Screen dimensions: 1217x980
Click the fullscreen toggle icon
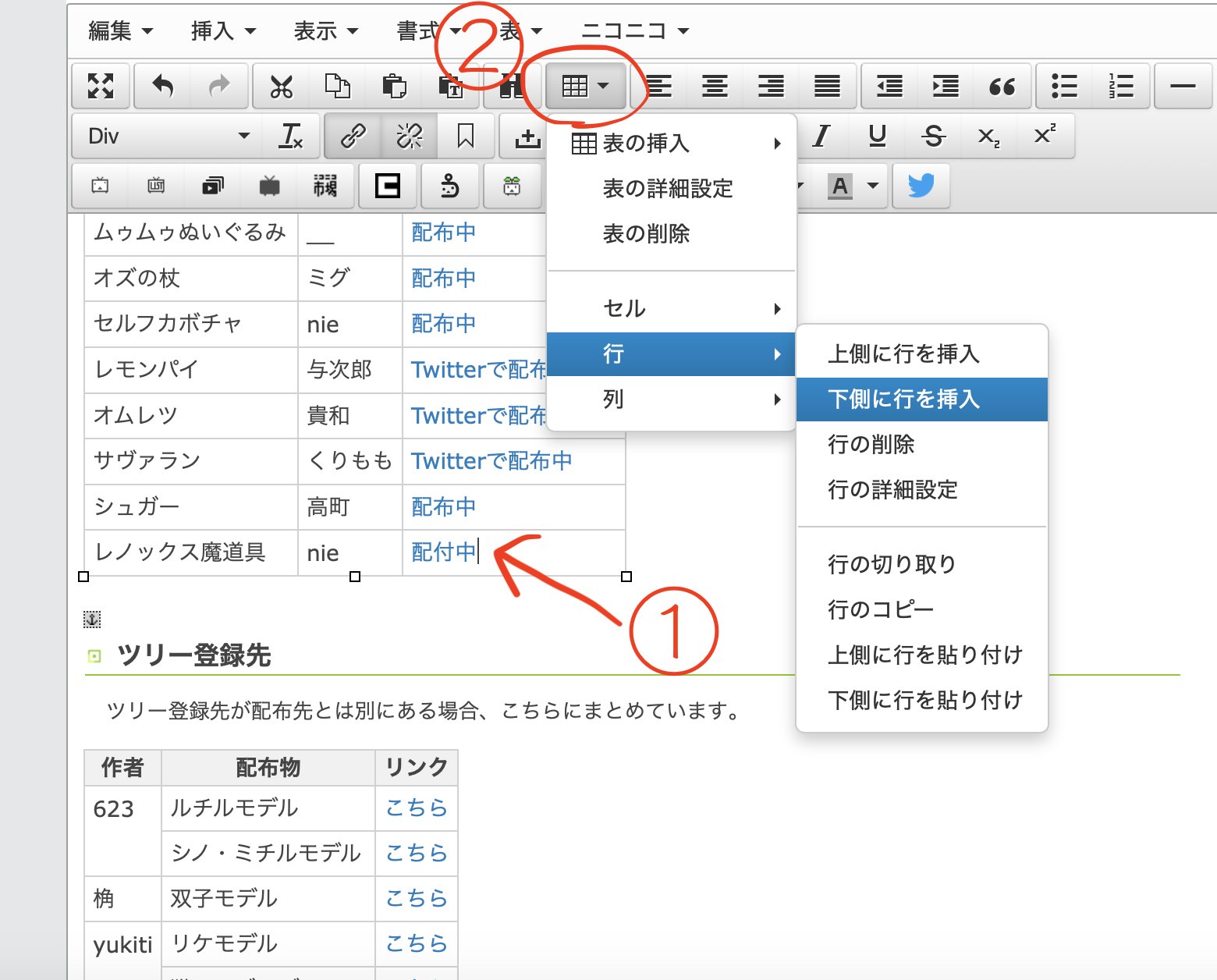pos(101,86)
